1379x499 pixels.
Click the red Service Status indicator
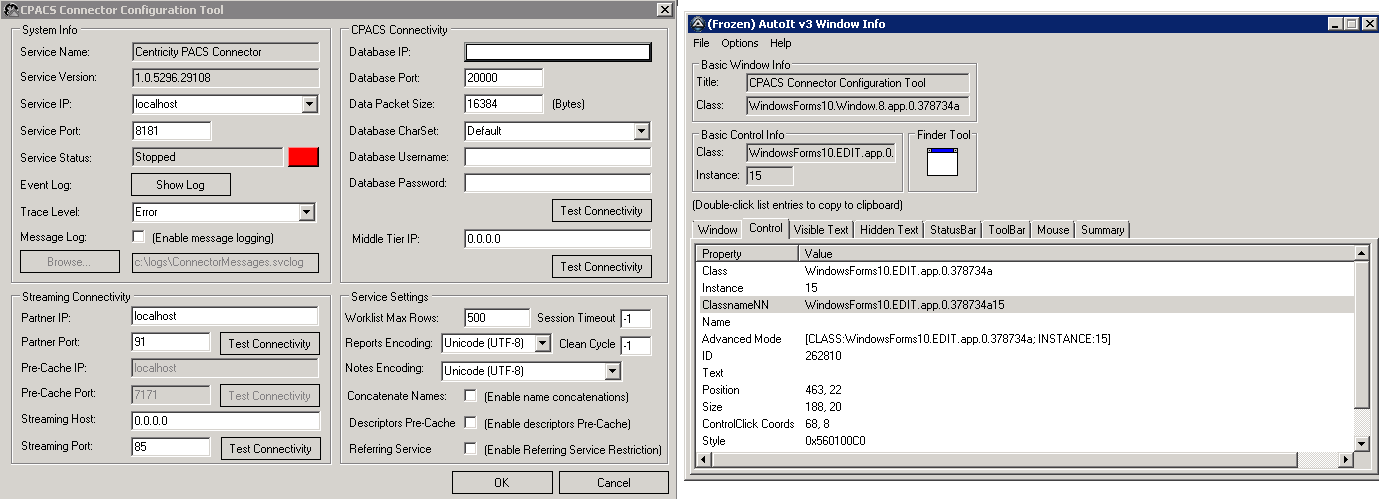303,157
